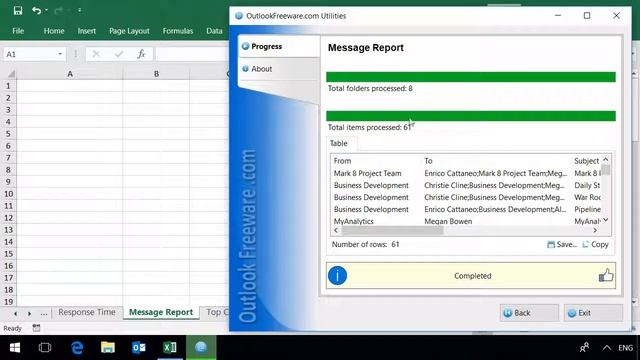The height and width of the screenshot is (360, 640).
Task: Open the File menu in Excel
Action: click(x=18, y=31)
